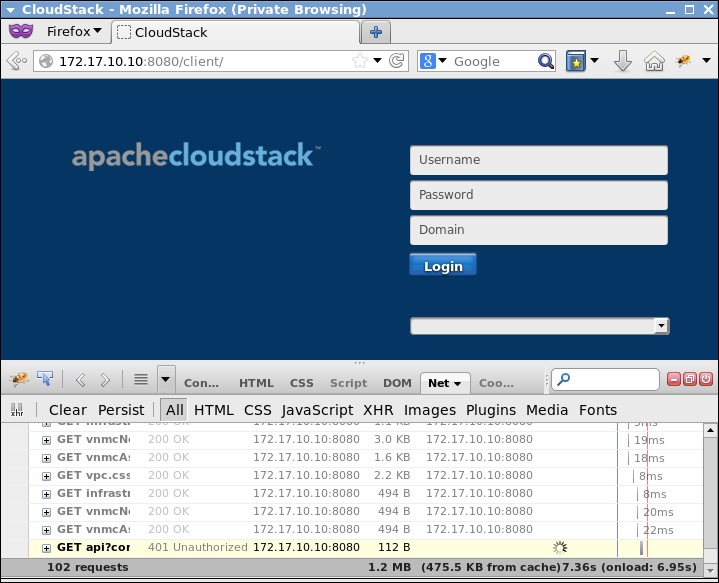
Task: Click the Firebug search field
Action: [605, 379]
